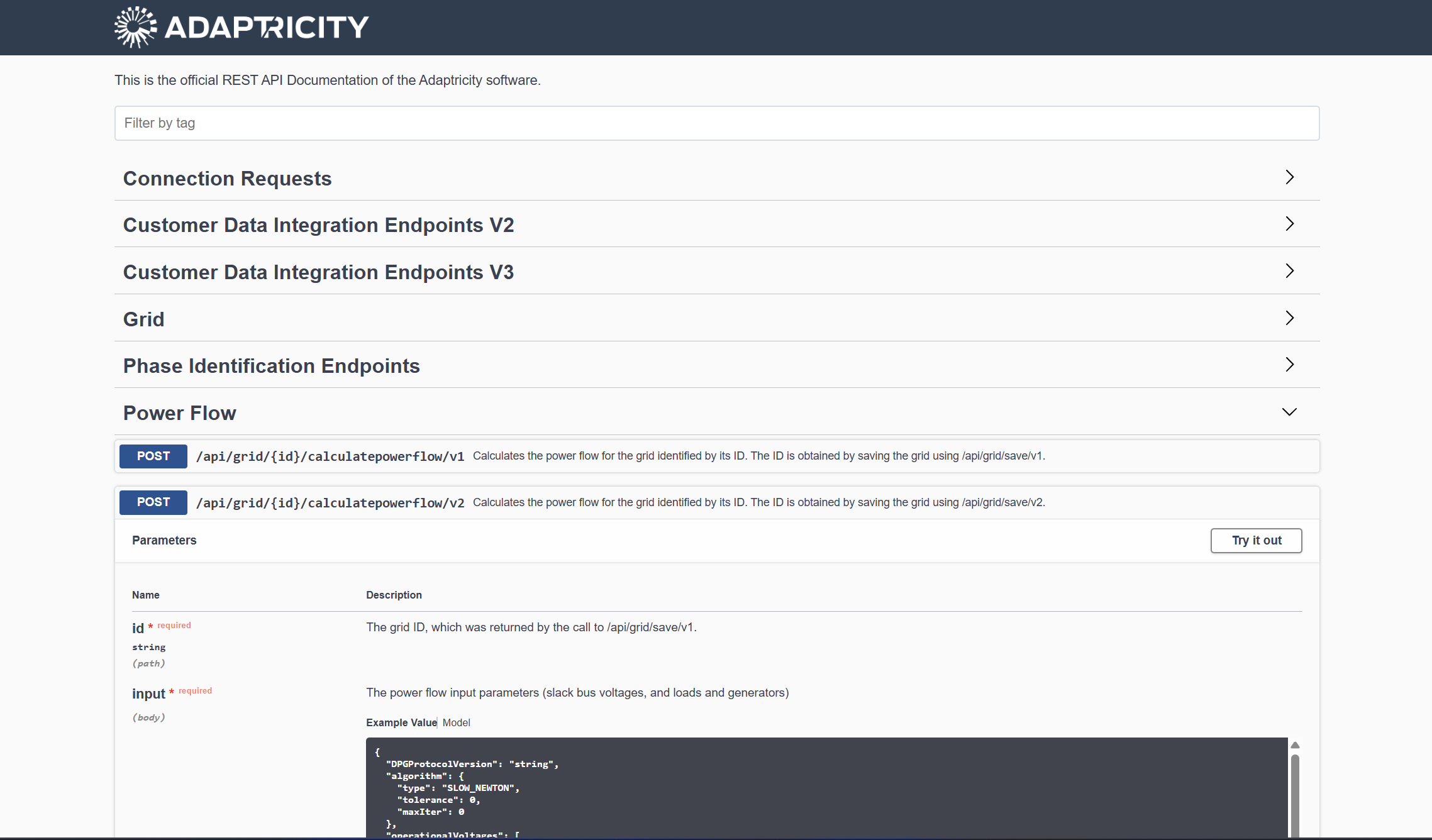This screenshot has height=840, width=1432.
Task: Click the /api/grid/{id}/calculatepowerflow/v2 path
Action: (x=330, y=503)
